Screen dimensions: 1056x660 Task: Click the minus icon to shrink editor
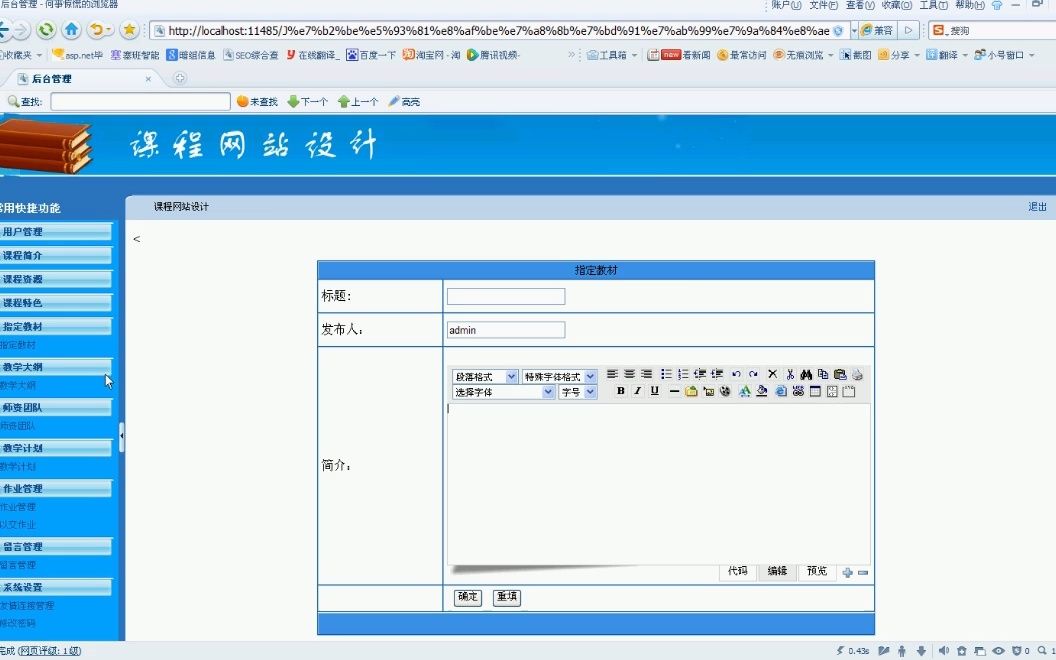click(863, 572)
